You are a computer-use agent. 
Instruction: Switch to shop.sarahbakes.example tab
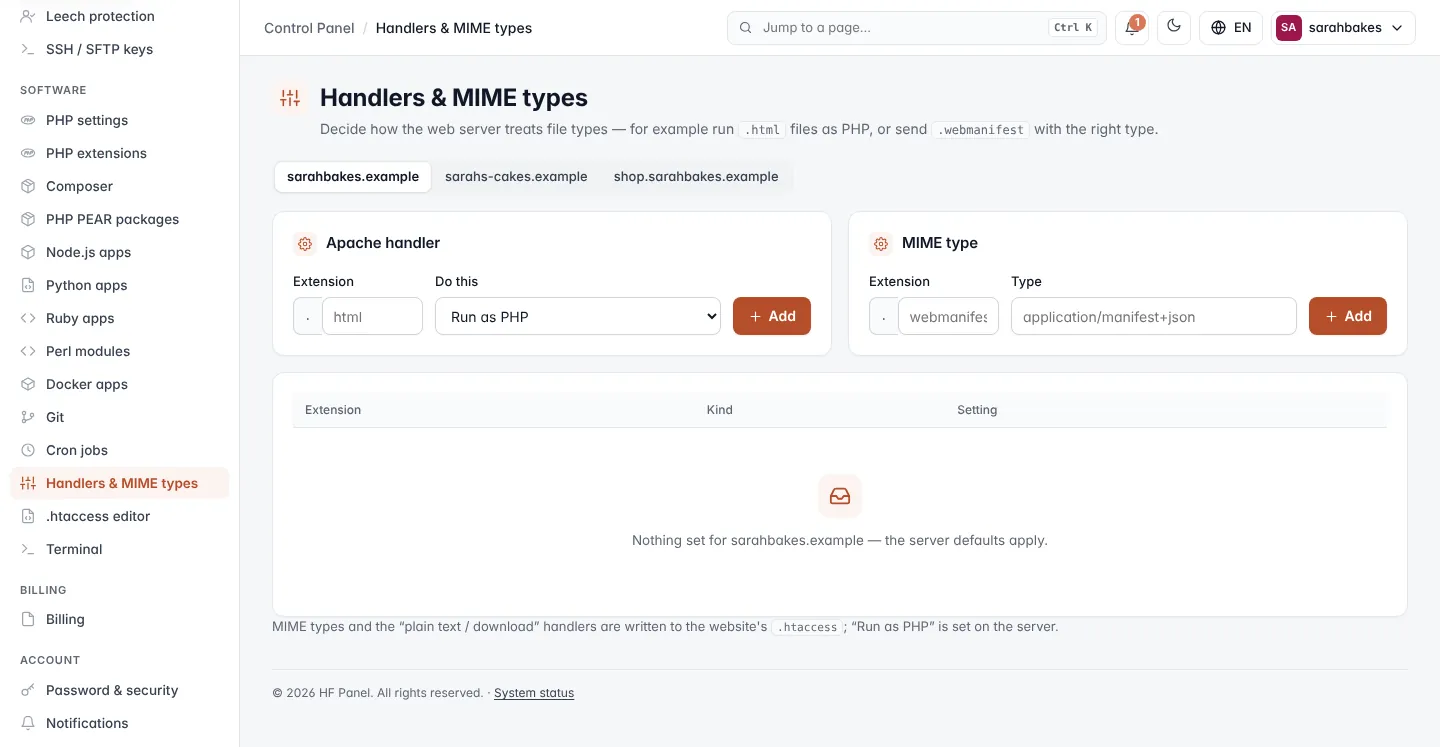click(x=696, y=176)
